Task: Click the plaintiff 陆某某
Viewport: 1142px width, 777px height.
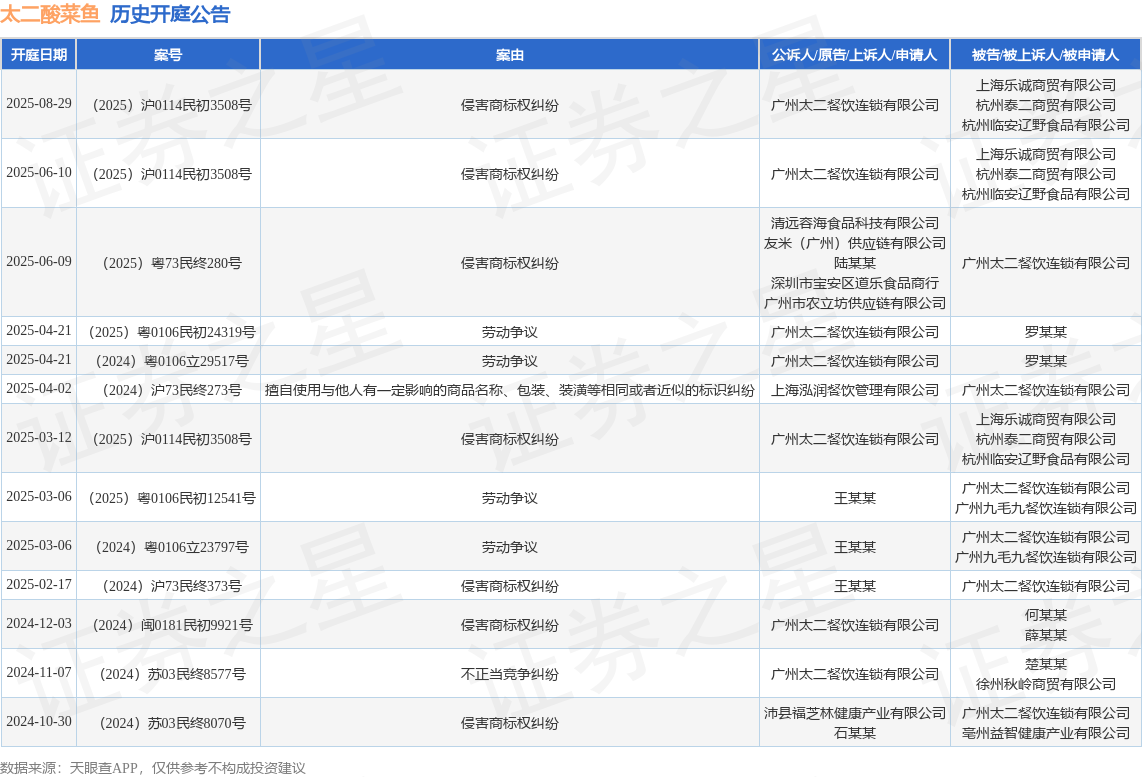Action: tap(855, 263)
